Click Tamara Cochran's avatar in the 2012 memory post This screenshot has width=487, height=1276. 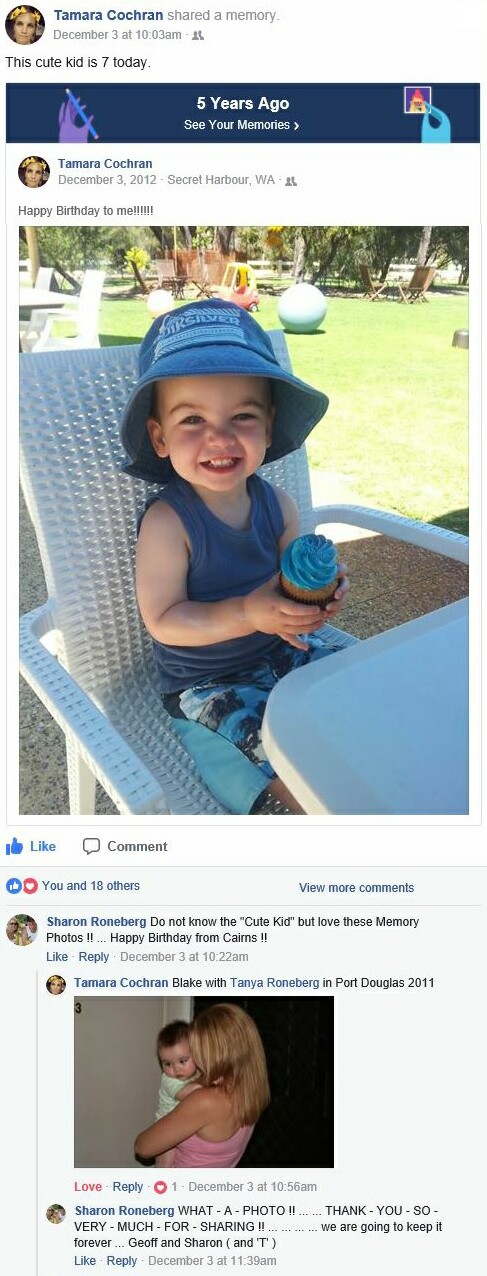[x=34, y=172]
